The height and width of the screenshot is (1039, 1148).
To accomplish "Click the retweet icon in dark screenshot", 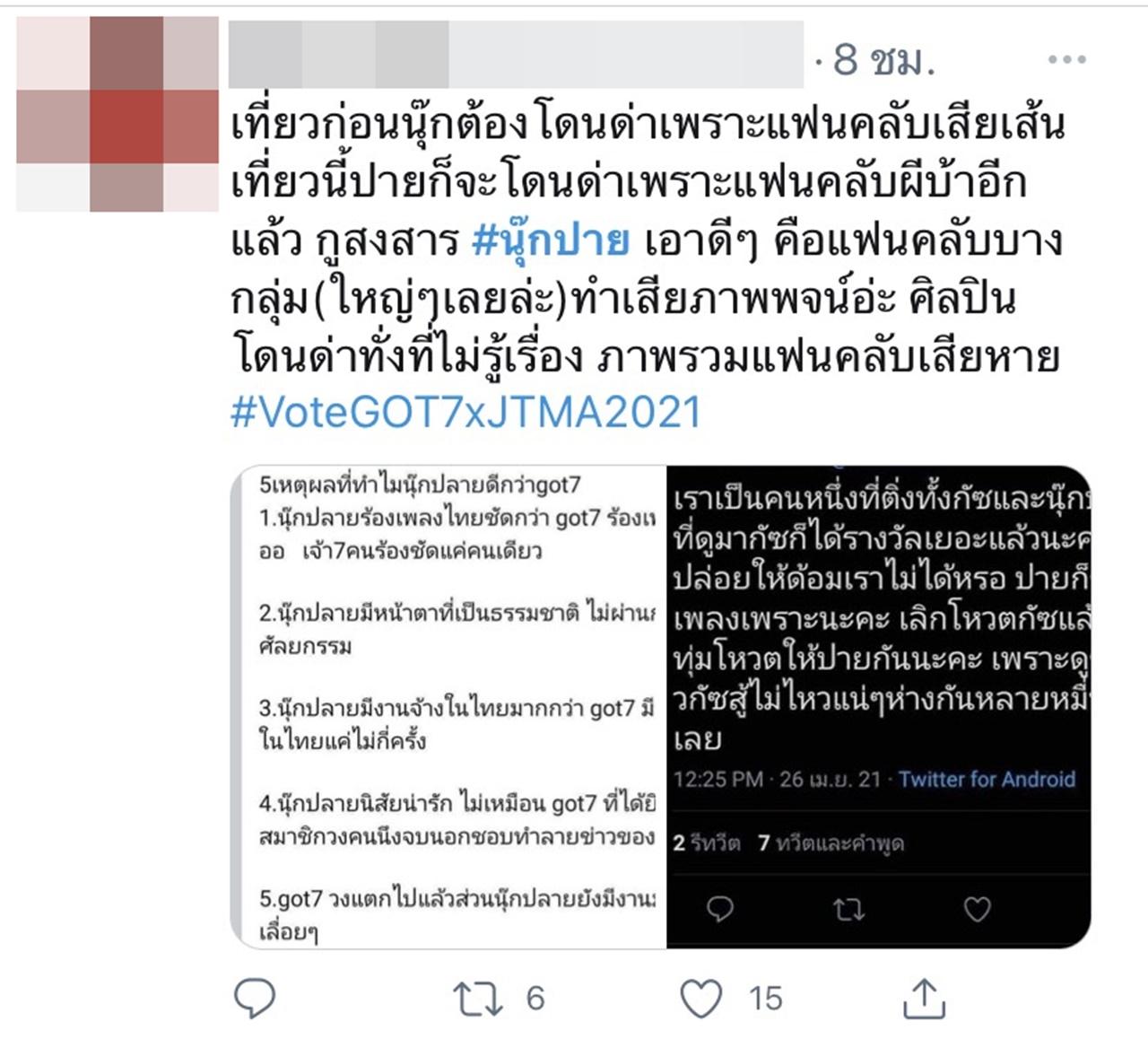I will (848, 911).
